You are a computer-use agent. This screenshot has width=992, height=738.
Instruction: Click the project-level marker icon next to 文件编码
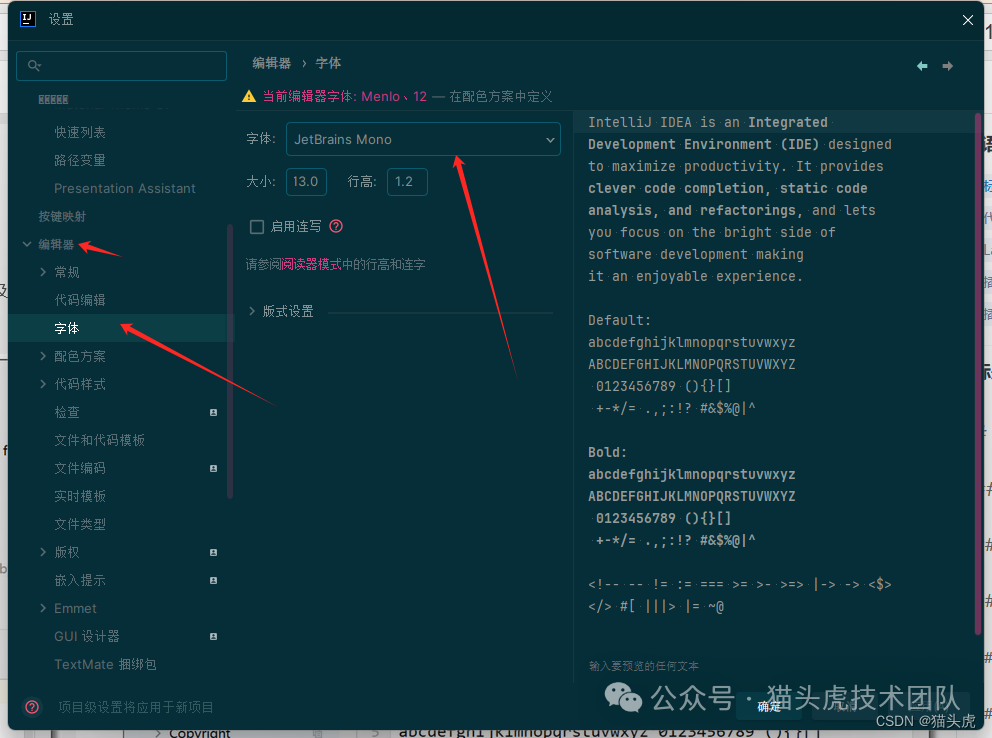(x=213, y=469)
